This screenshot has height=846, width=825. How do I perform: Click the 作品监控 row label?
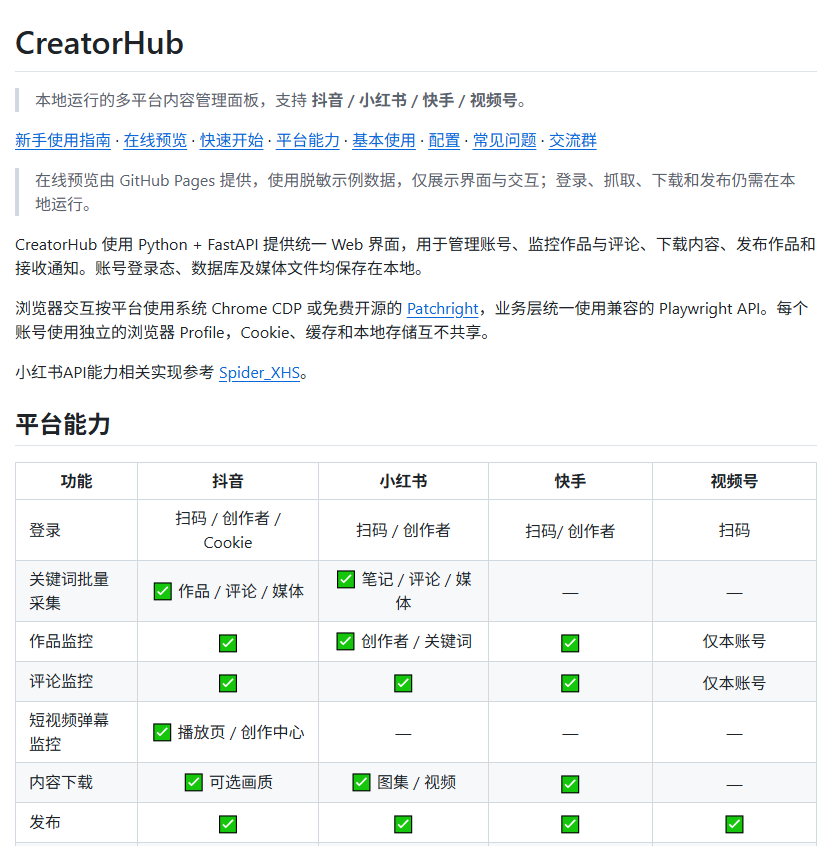tap(61, 642)
